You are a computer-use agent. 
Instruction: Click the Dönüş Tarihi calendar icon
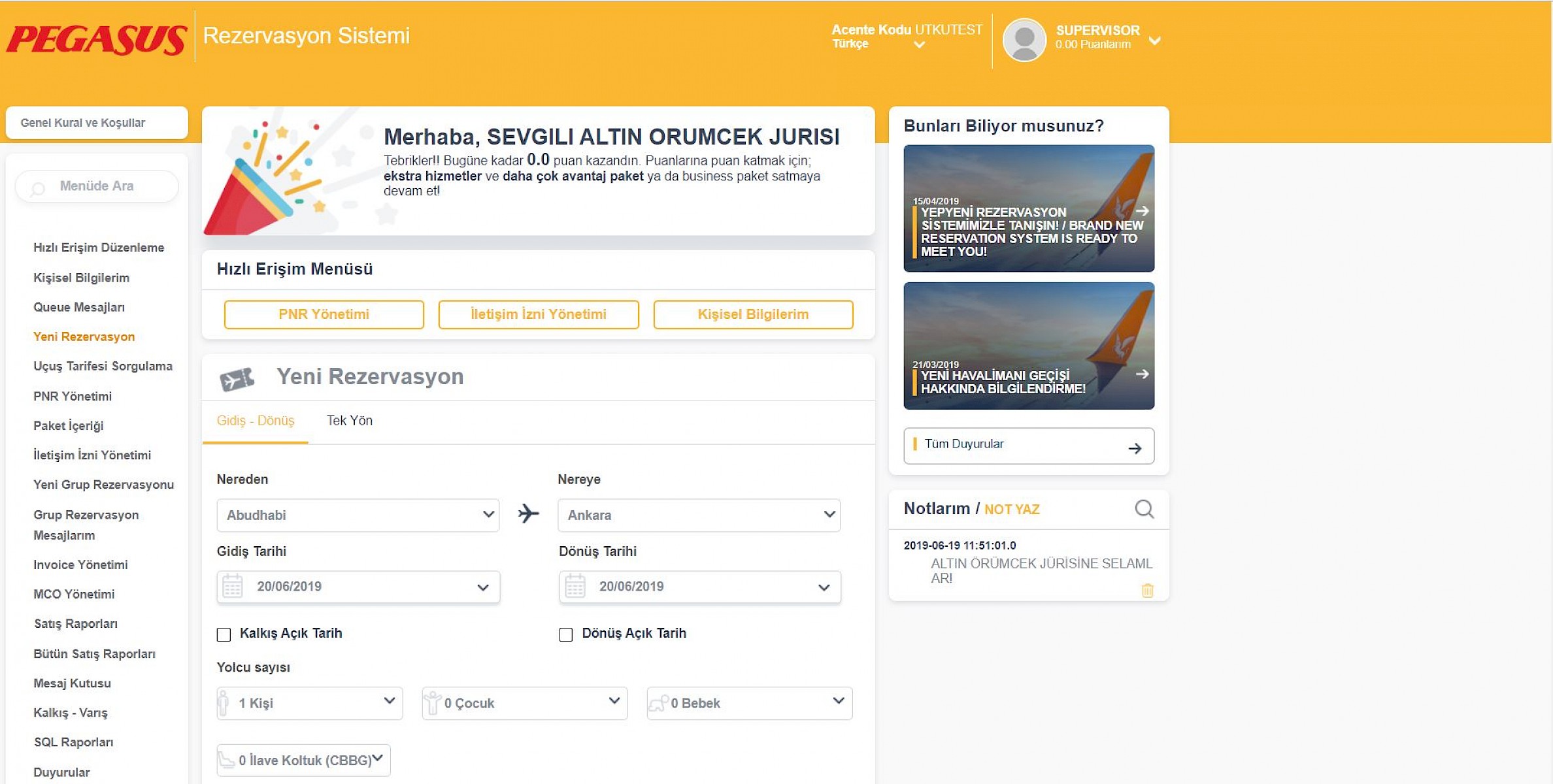pos(575,586)
